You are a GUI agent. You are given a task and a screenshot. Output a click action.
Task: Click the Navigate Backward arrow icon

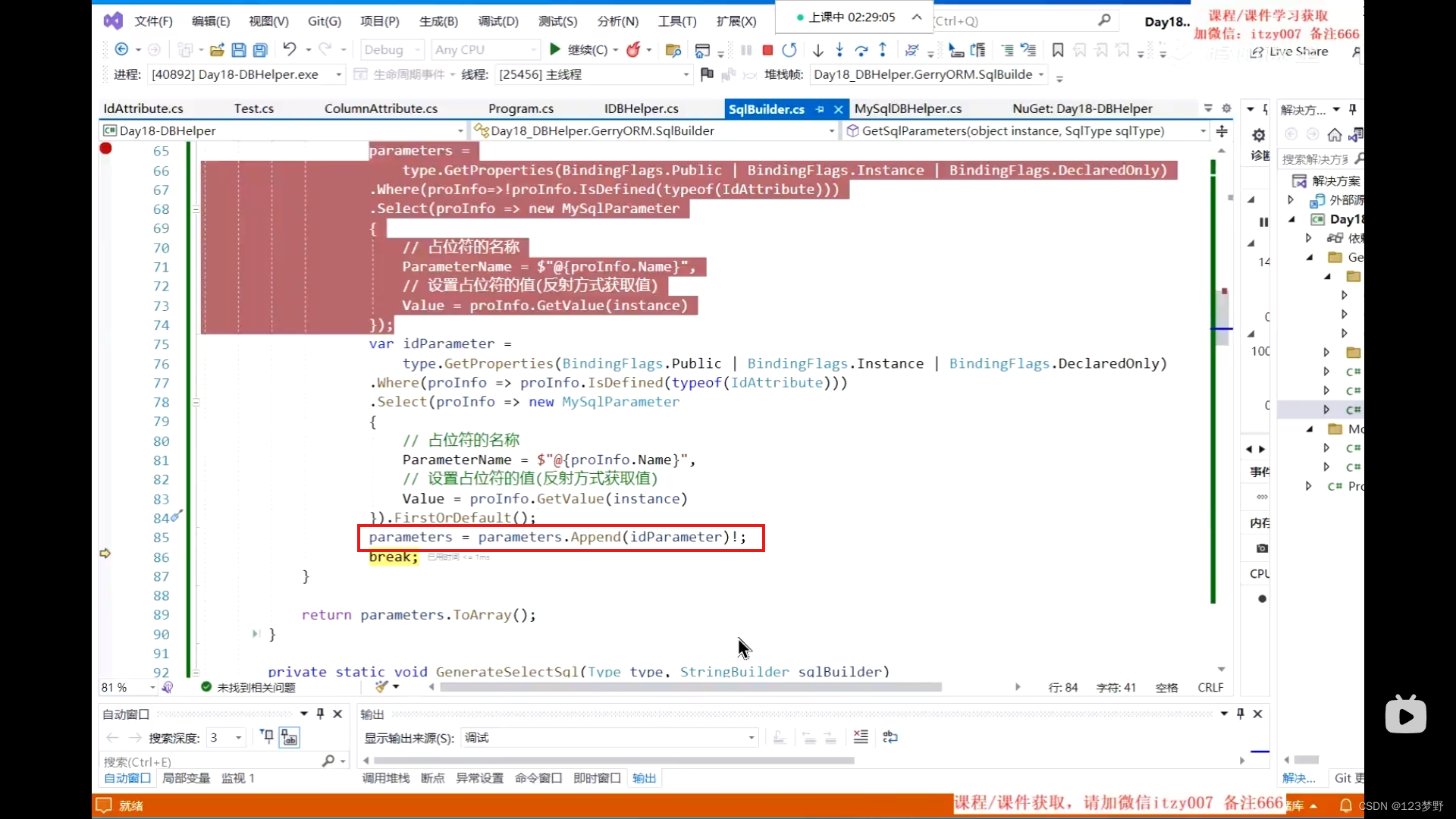[121, 50]
